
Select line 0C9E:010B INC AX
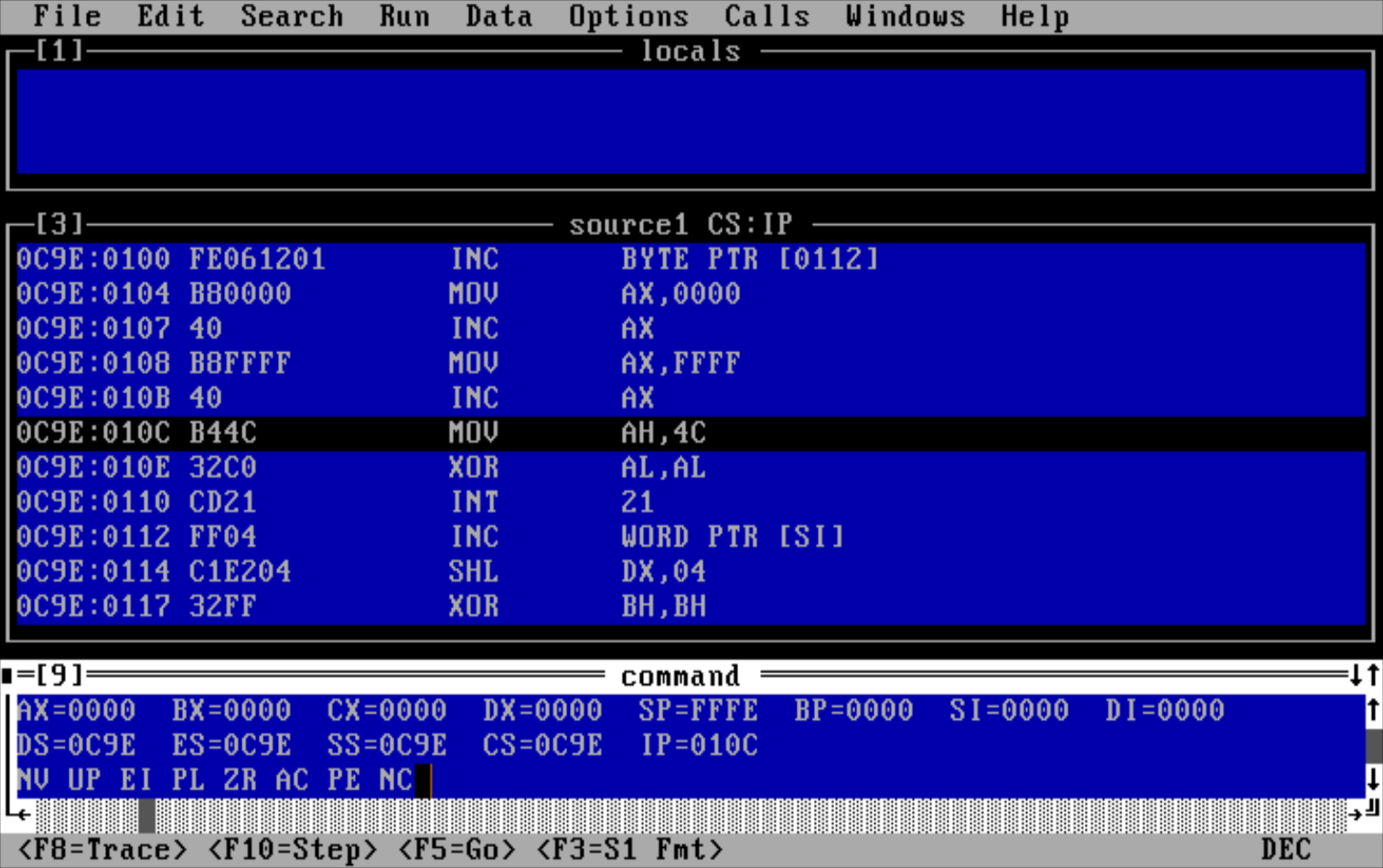[691, 398]
